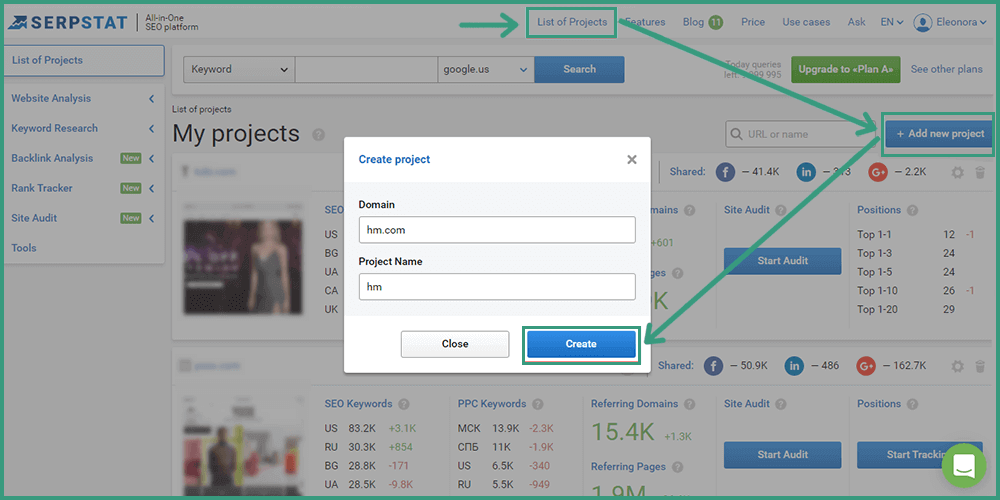Click the Create button in dialog
1000x500 pixels.
tap(581, 344)
